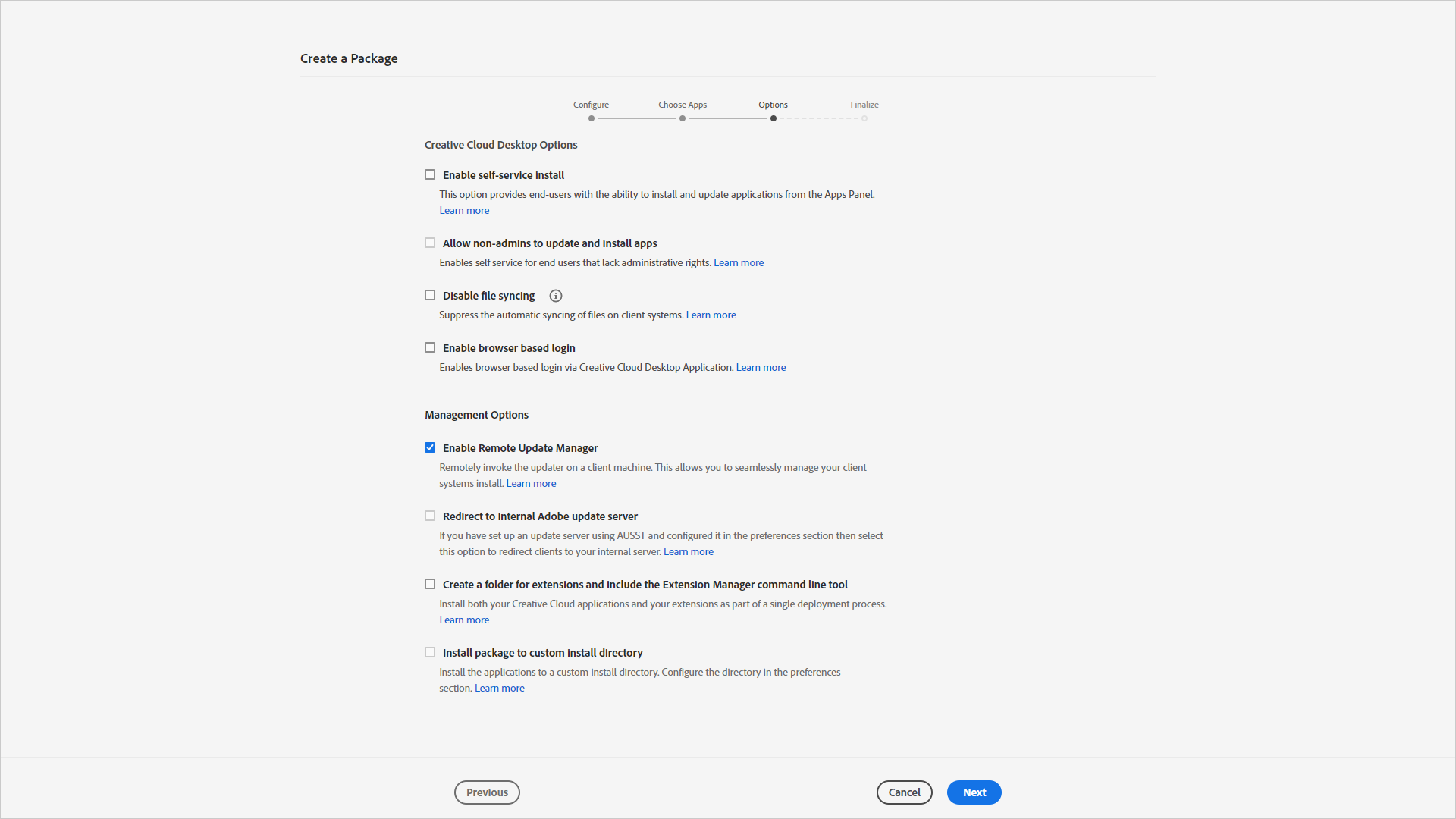Click the Previous navigation button icon
Viewport: 1456px width, 819px height.
488,792
